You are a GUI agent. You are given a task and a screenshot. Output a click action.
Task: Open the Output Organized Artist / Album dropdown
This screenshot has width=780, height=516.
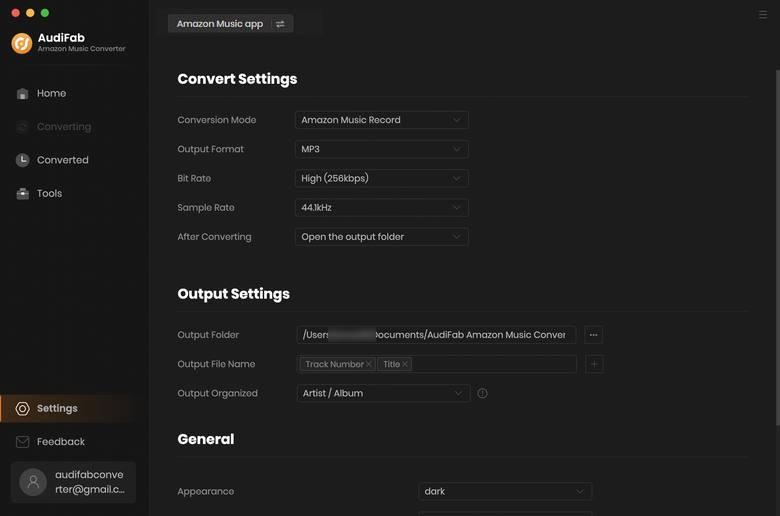pyautogui.click(x=383, y=393)
